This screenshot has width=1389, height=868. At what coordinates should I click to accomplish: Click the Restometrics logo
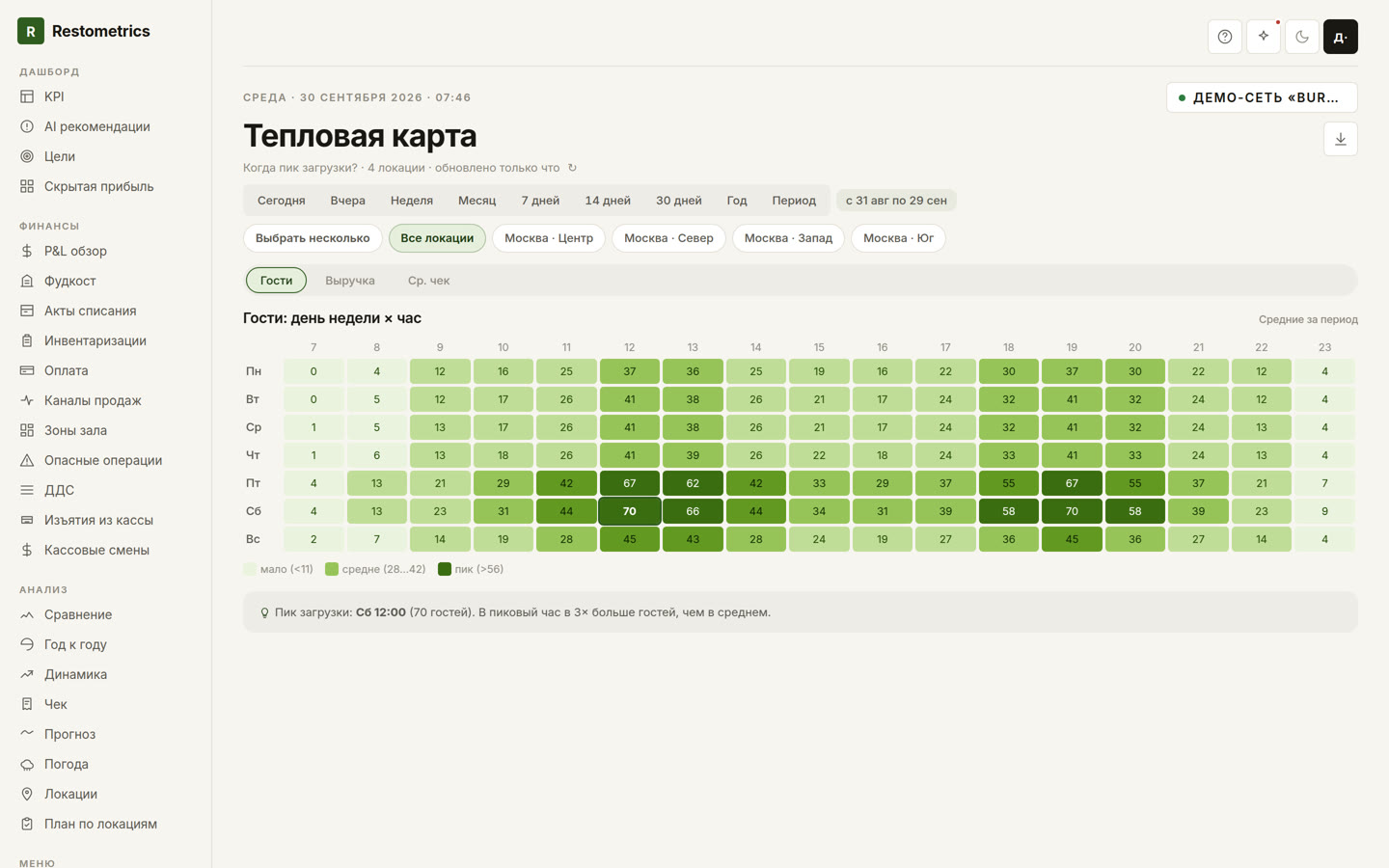(x=84, y=31)
